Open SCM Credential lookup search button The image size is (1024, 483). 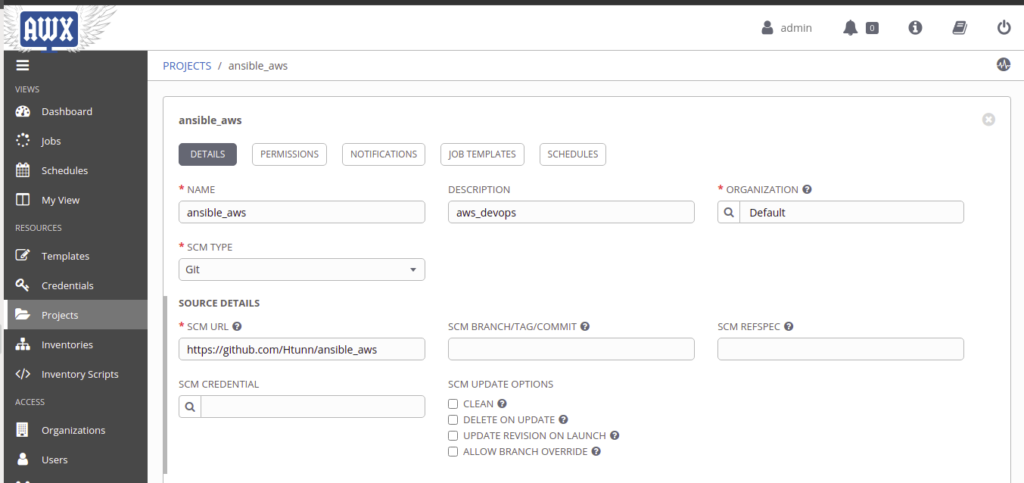pyautogui.click(x=190, y=407)
